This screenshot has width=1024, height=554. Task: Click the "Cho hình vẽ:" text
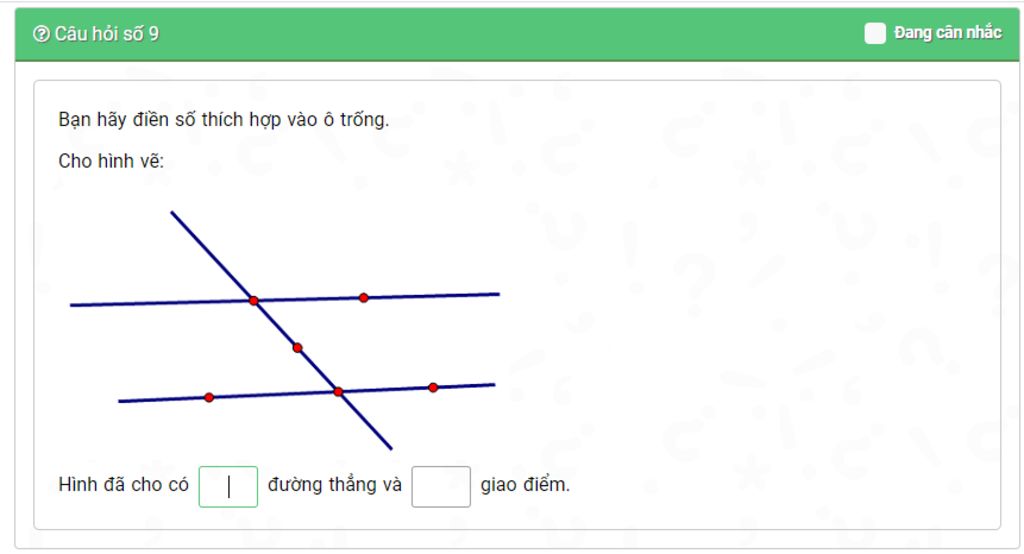pyautogui.click(x=111, y=161)
